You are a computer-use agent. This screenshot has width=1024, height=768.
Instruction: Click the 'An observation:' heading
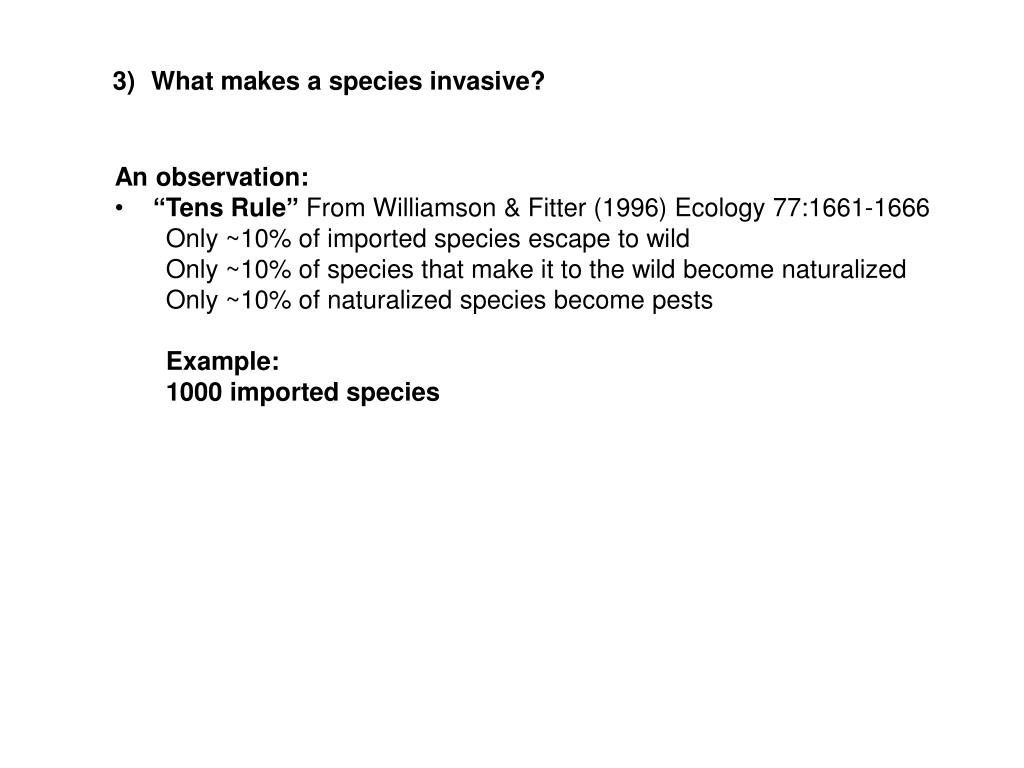[212, 177]
